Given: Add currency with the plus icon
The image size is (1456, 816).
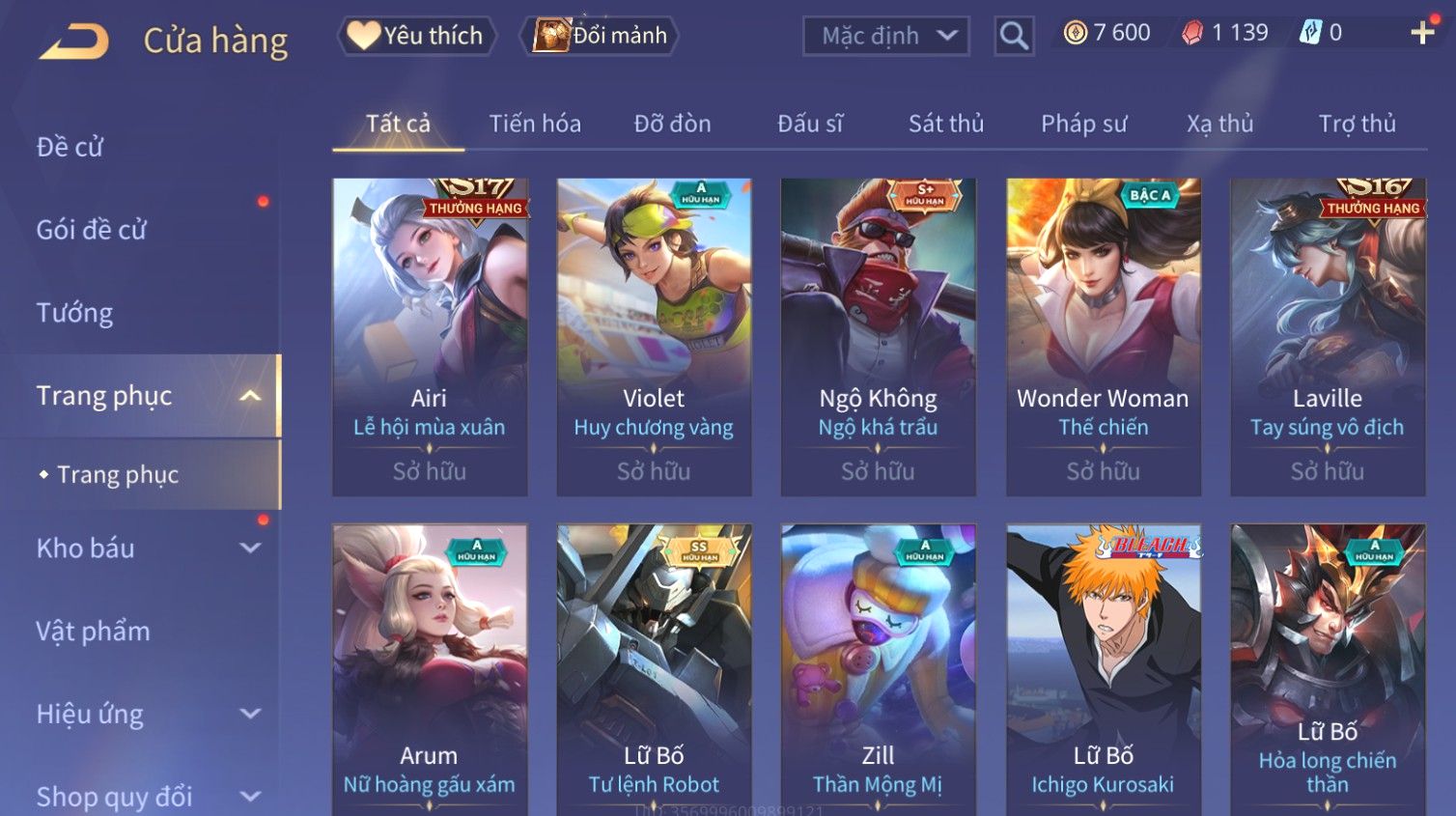Looking at the screenshot, I should click(x=1422, y=34).
